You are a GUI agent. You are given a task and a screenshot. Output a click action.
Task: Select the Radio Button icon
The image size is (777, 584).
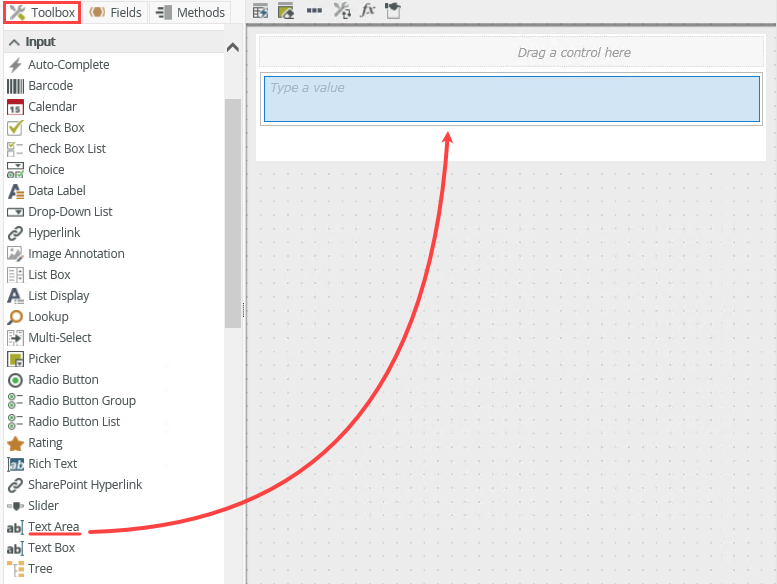15,380
